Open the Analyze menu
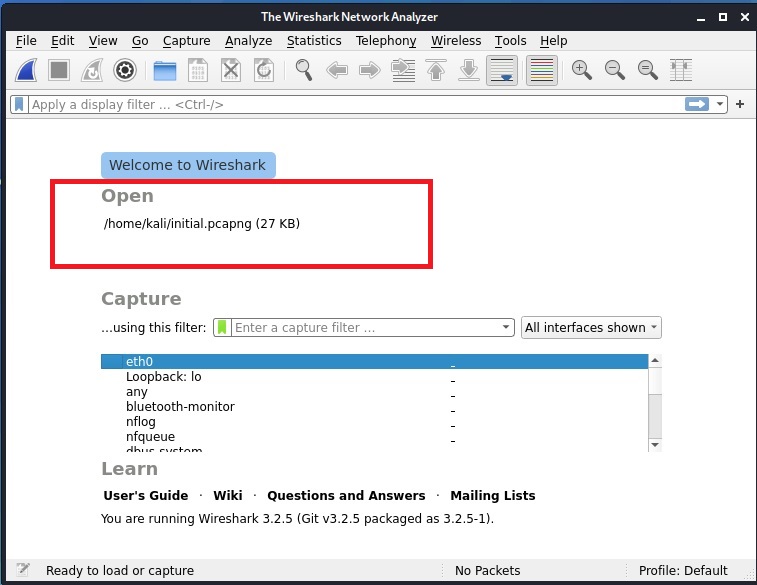 249,41
